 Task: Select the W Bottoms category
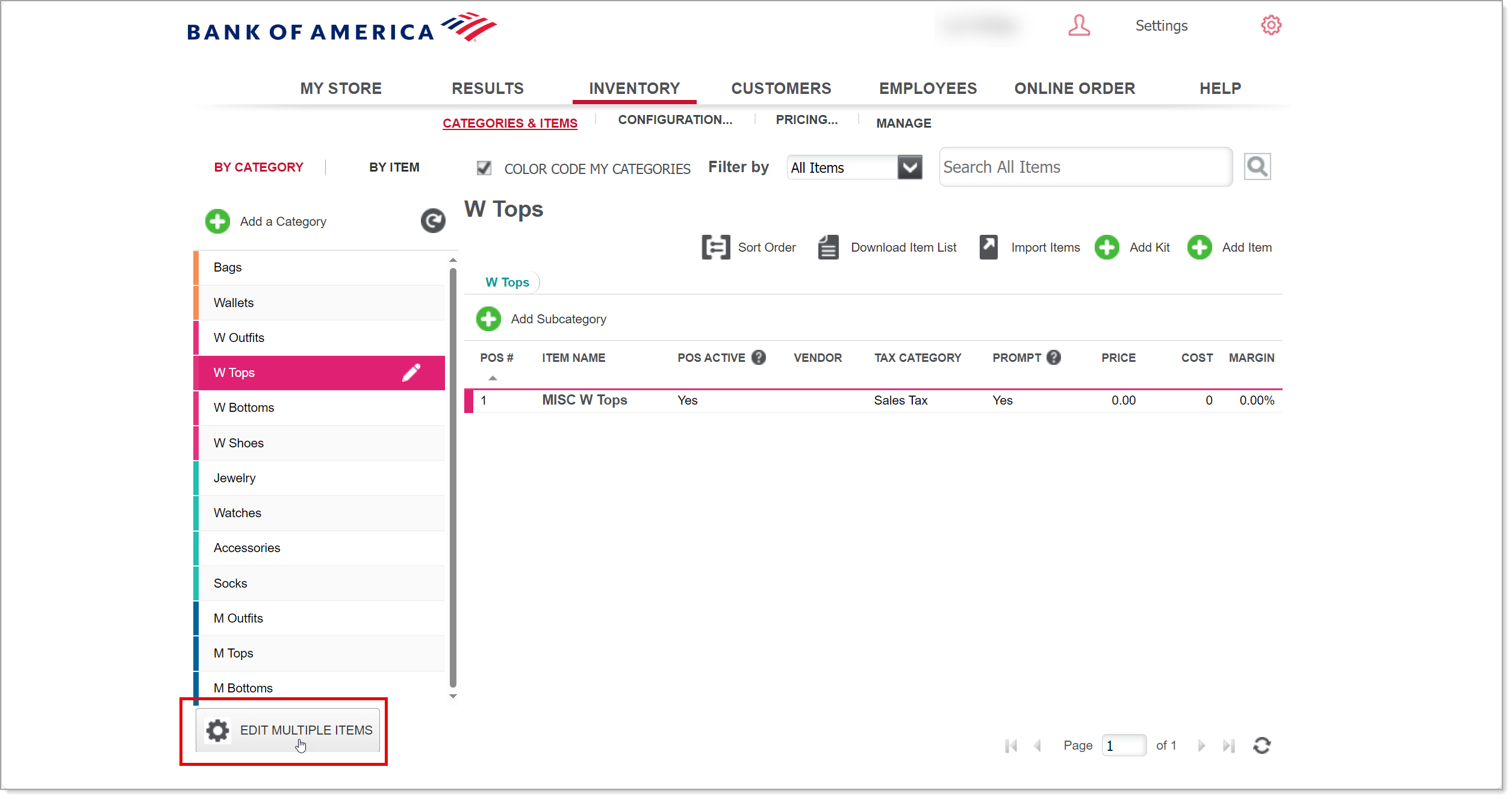click(x=319, y=408)
